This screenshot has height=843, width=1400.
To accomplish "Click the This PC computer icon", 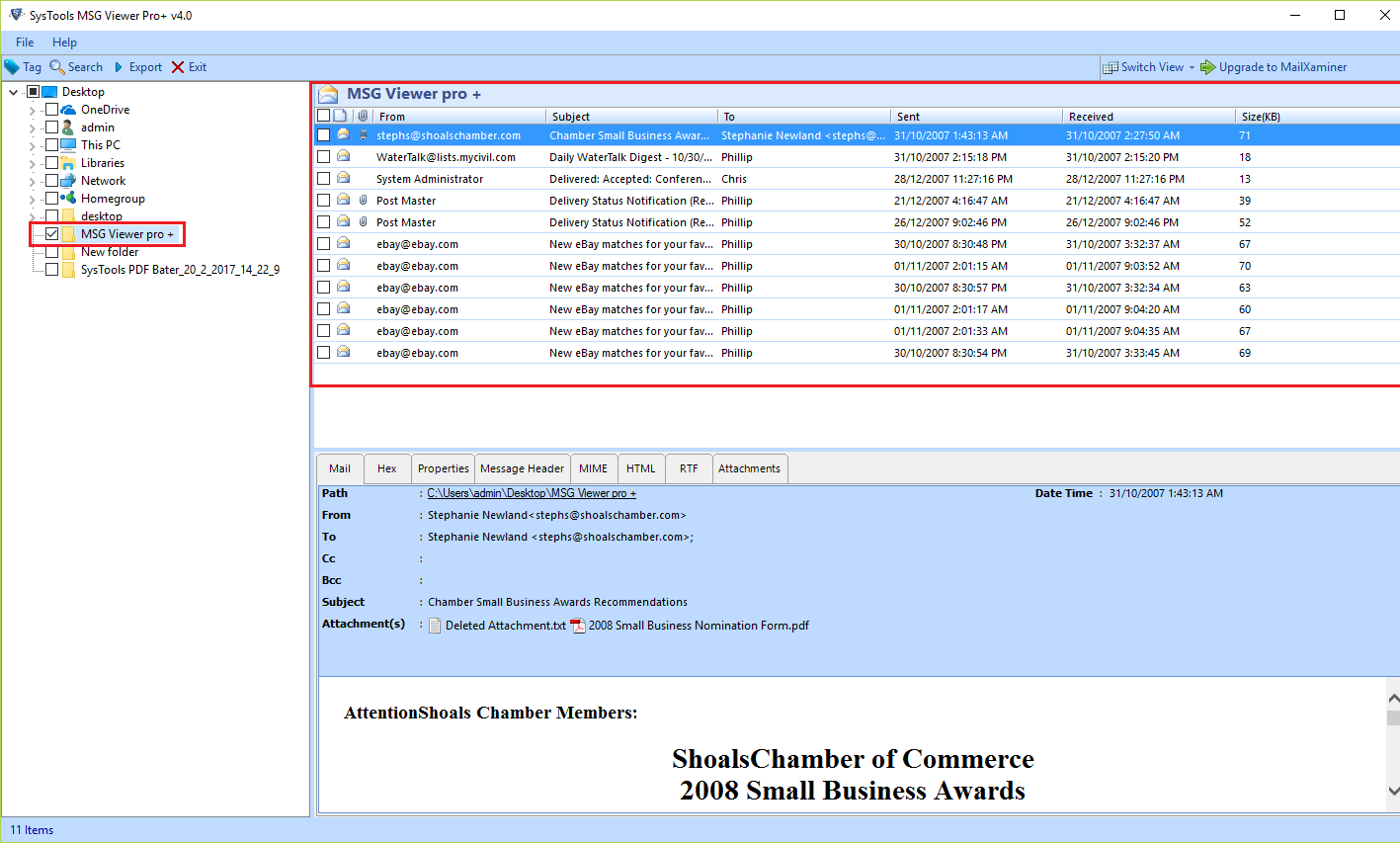I will tap(68, 145).
